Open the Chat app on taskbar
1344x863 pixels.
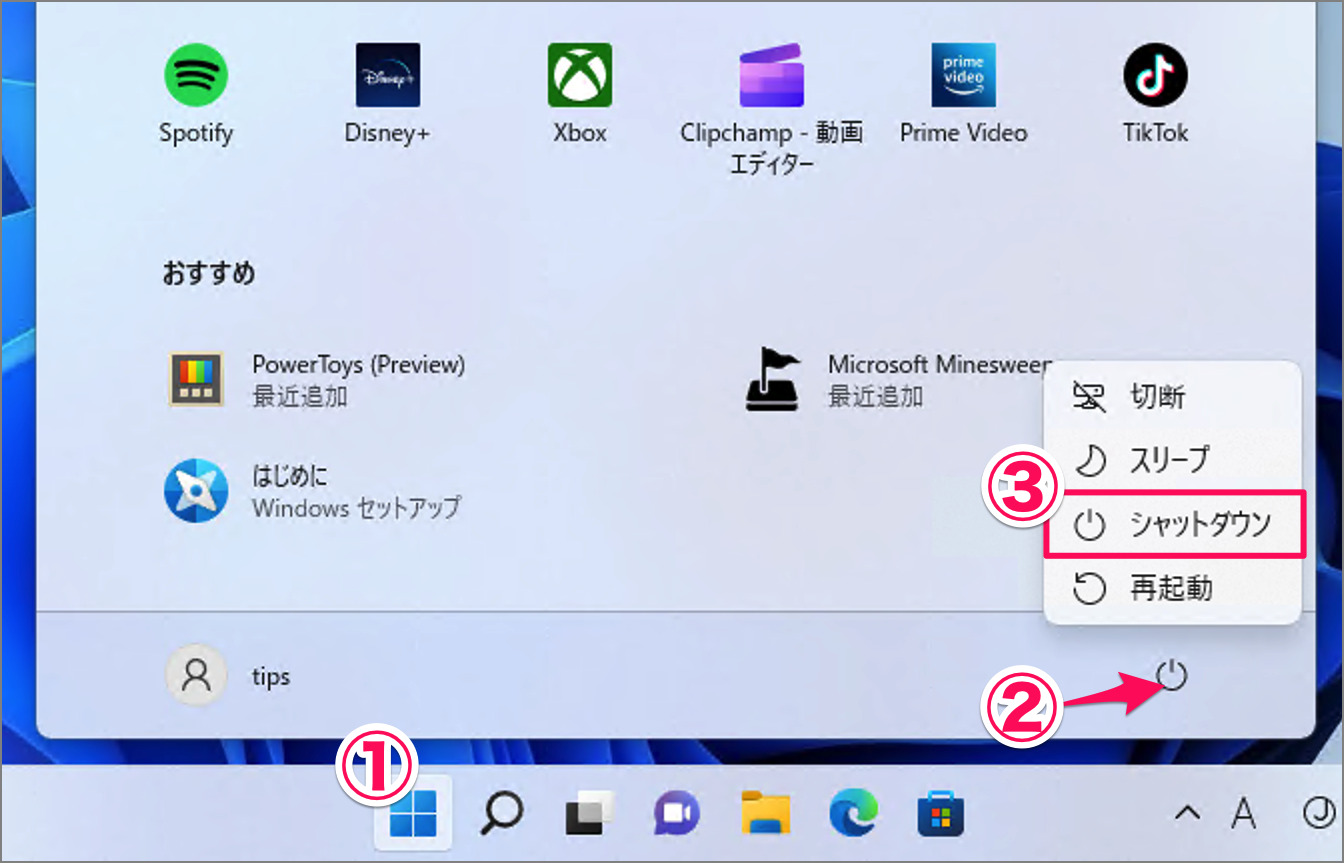[677, 815]
